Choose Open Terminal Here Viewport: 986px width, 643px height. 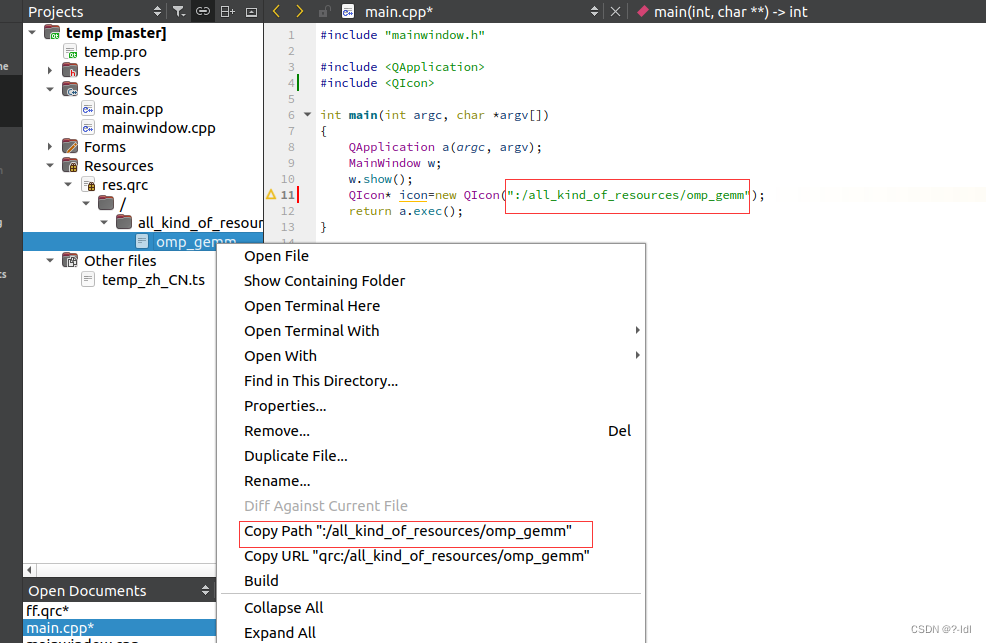[x=431, y=306]
